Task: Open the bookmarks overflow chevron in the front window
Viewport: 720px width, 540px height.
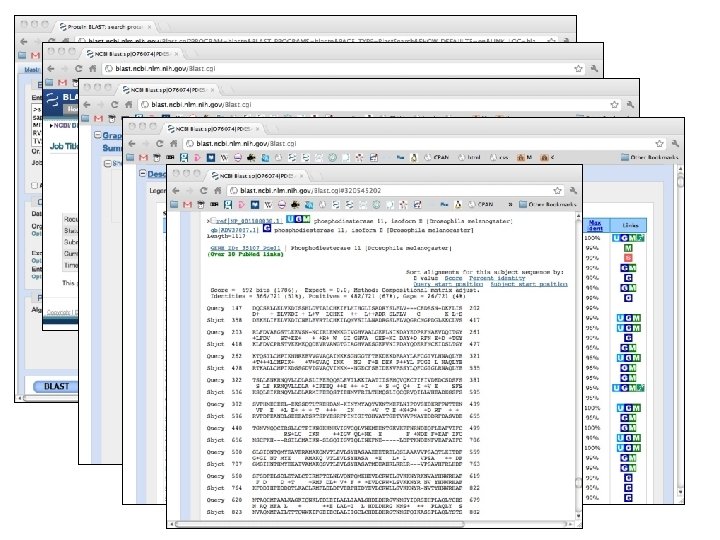Action: [511, 204]
